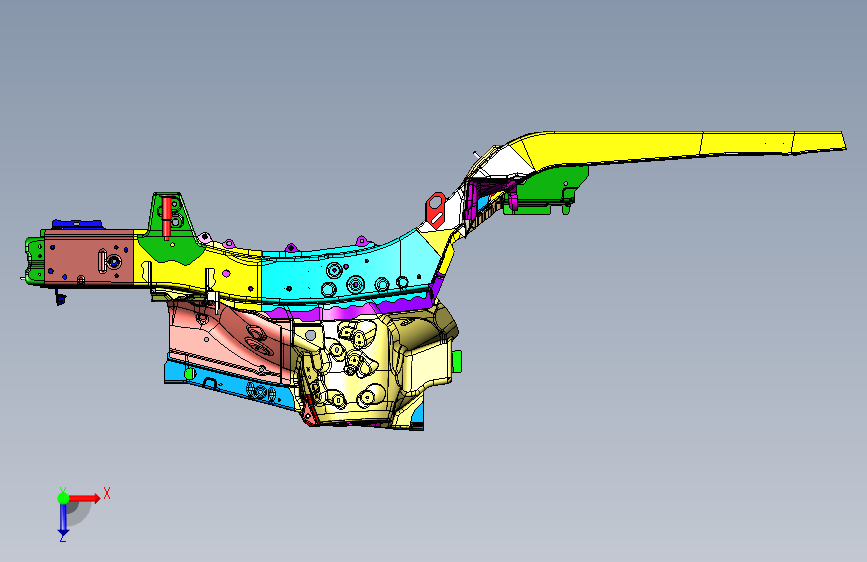This screenshot has width=867, height=562.
Task: Click the X label on the axis triad
Action: tap(107, 493)
